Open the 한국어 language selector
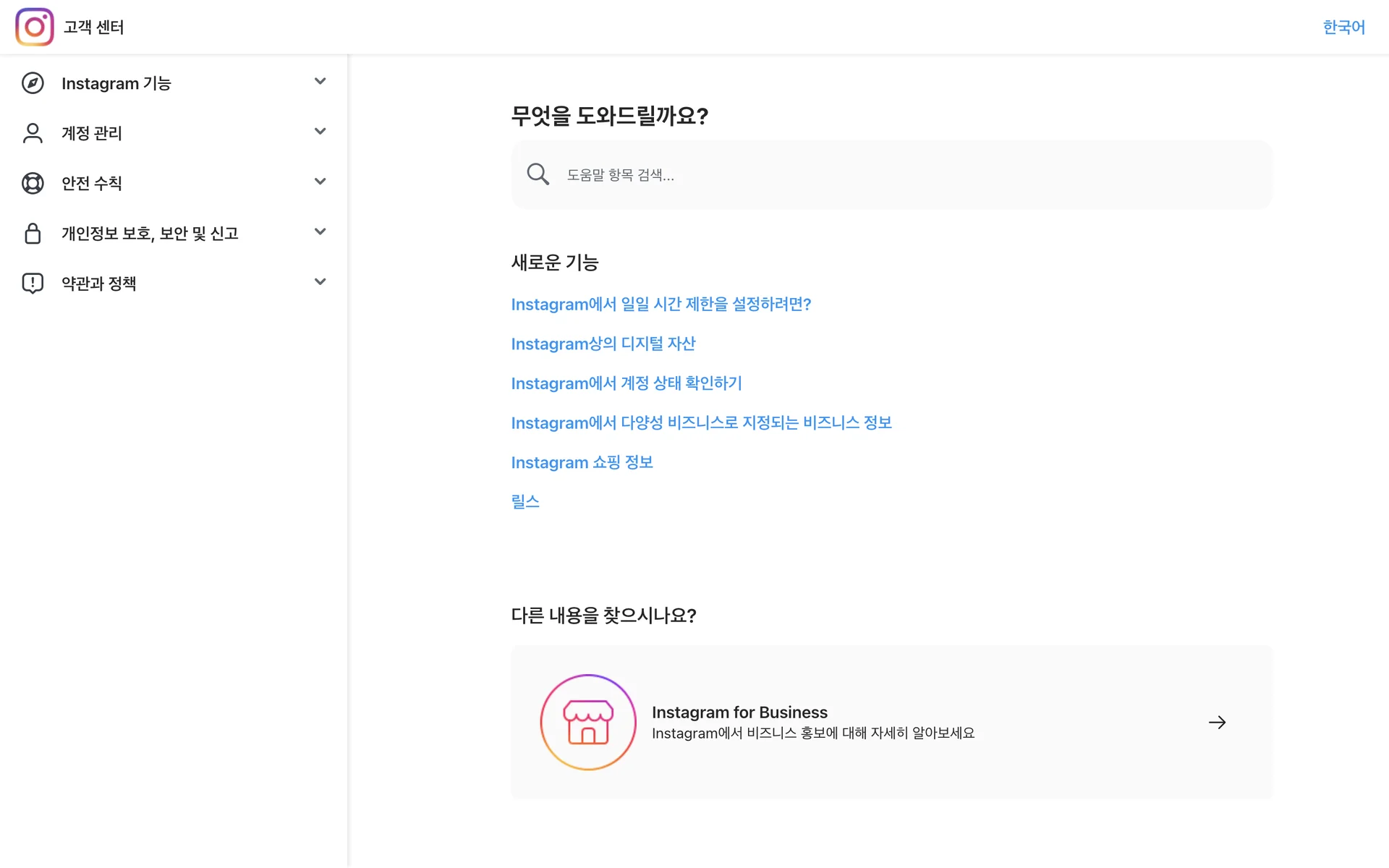This screenshot has height=868, width=1389. click(1343, 27)
